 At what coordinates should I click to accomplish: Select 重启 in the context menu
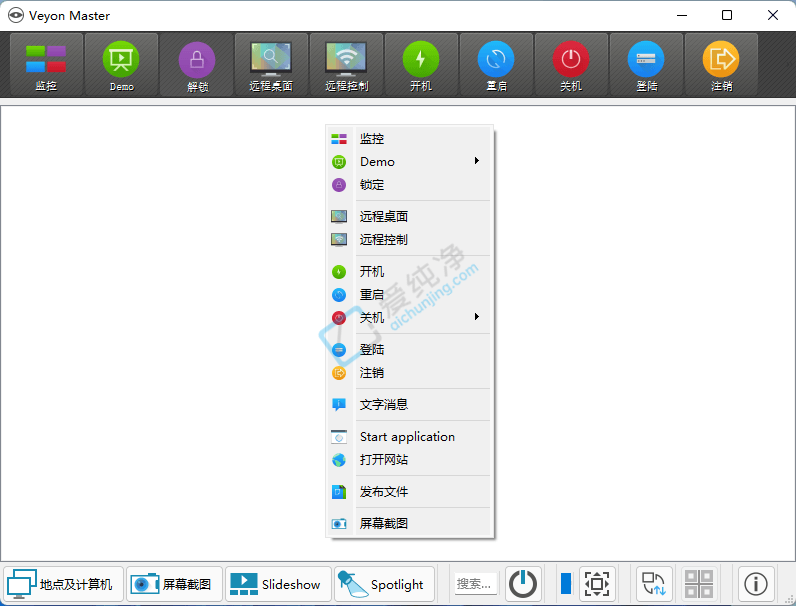(410, 294)
